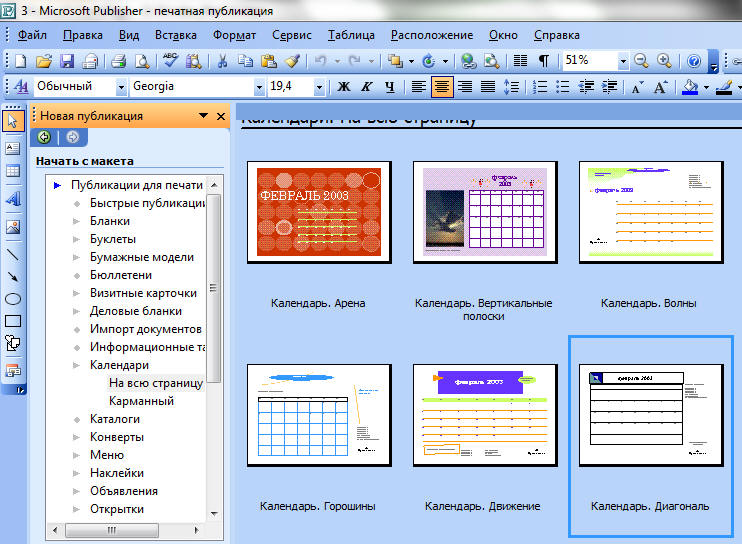
Task: Run the ABC spelling check icon
Action: [170, 61]
